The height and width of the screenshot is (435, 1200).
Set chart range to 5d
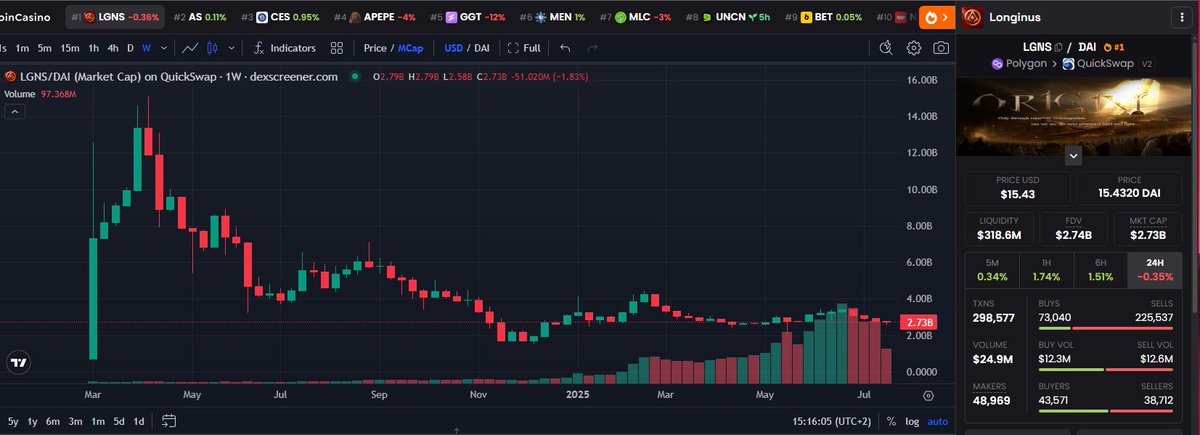(x=118, y=421)
